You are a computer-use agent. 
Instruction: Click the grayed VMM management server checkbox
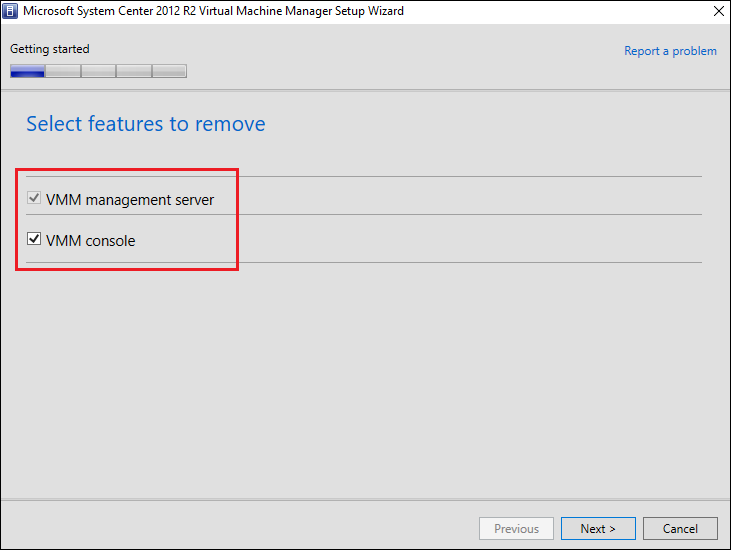(x=34, y=199)
